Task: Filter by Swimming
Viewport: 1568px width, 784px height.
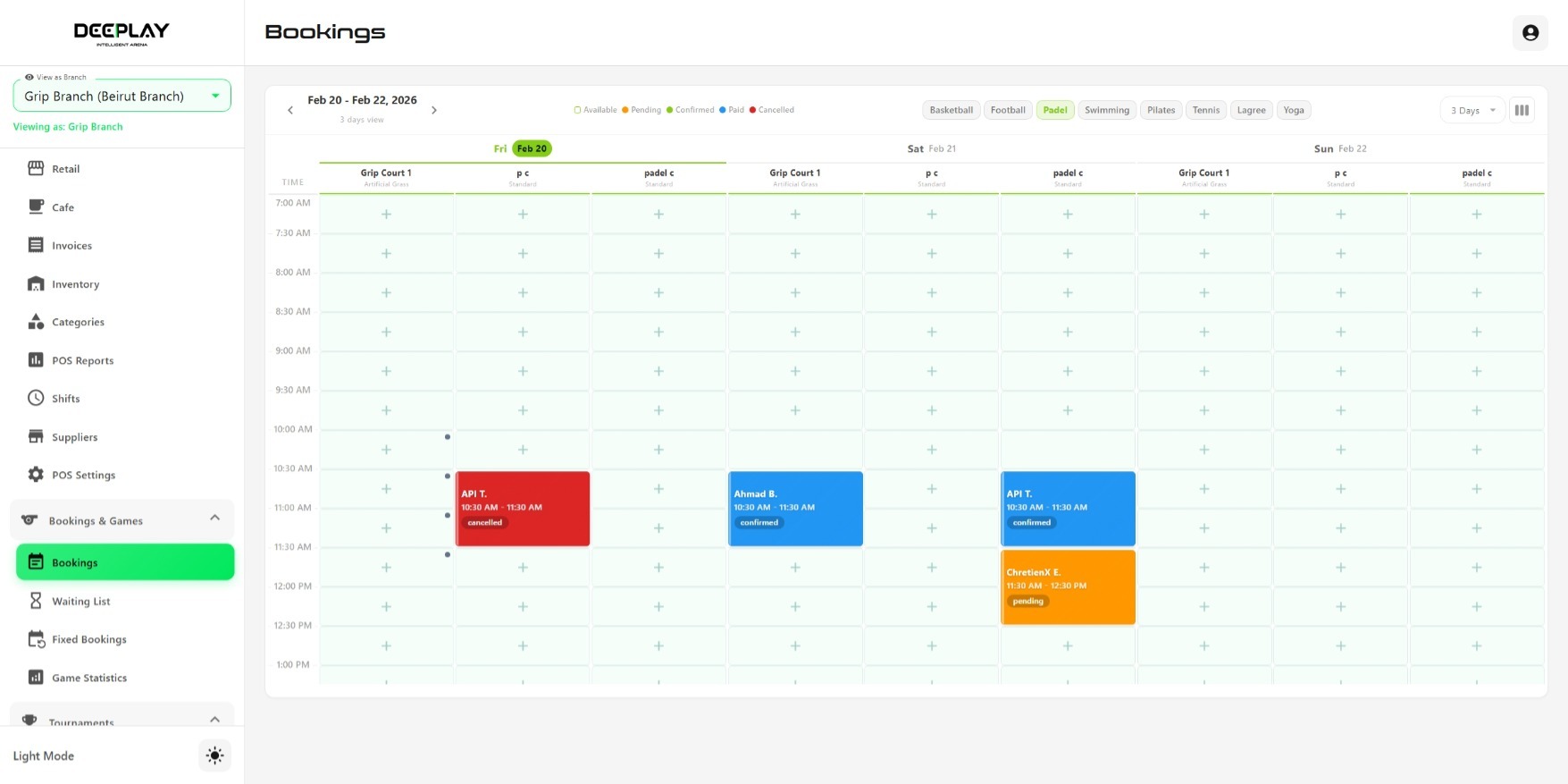Action: click(1107, 110)
